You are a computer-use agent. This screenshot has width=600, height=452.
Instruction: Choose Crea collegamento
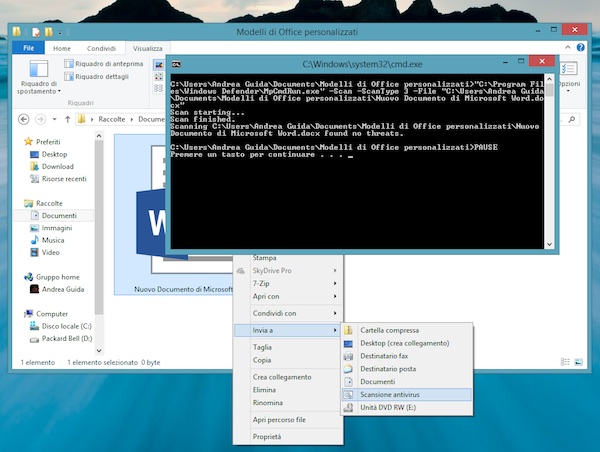(x=289, y=377)
